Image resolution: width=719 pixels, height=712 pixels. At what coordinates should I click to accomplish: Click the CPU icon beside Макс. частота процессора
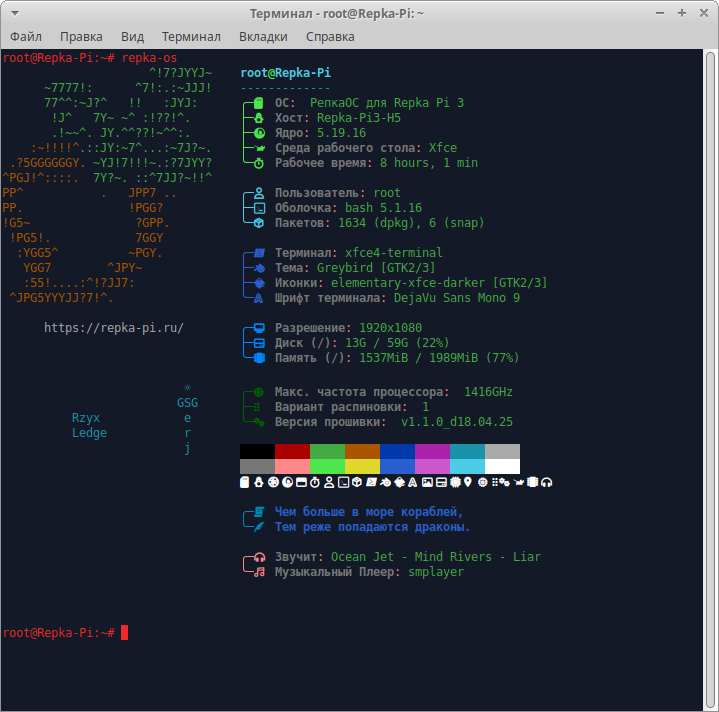259,392
